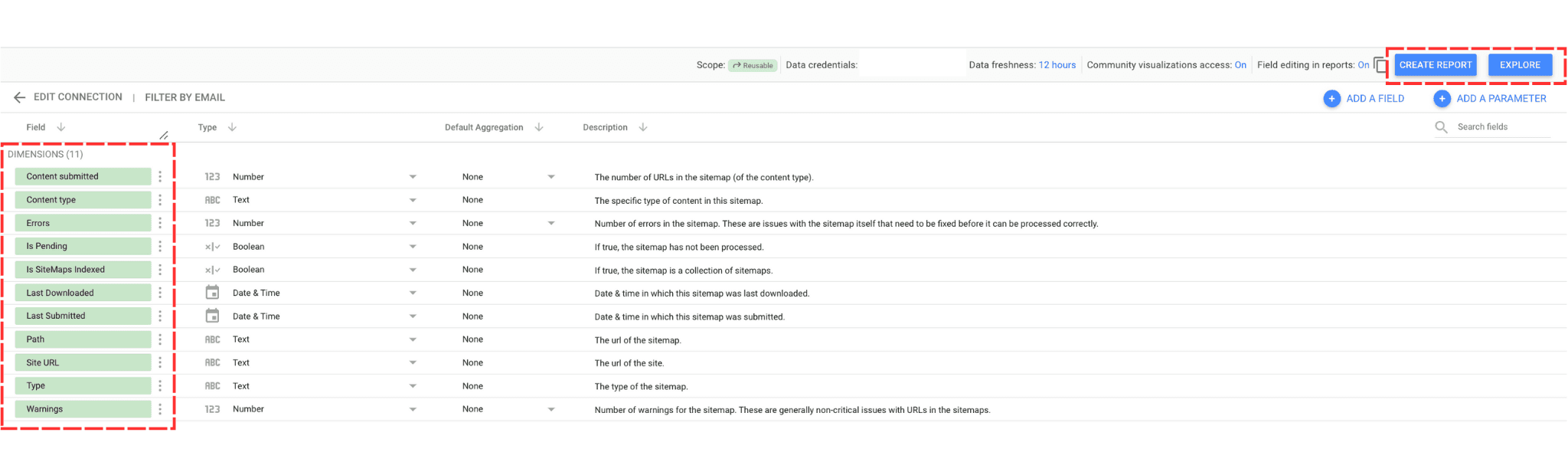The width and height of the screenshot is (1568, 462).
Task: Open the three-dot menu for Content submitted
Action: click(x=160, y=177)
